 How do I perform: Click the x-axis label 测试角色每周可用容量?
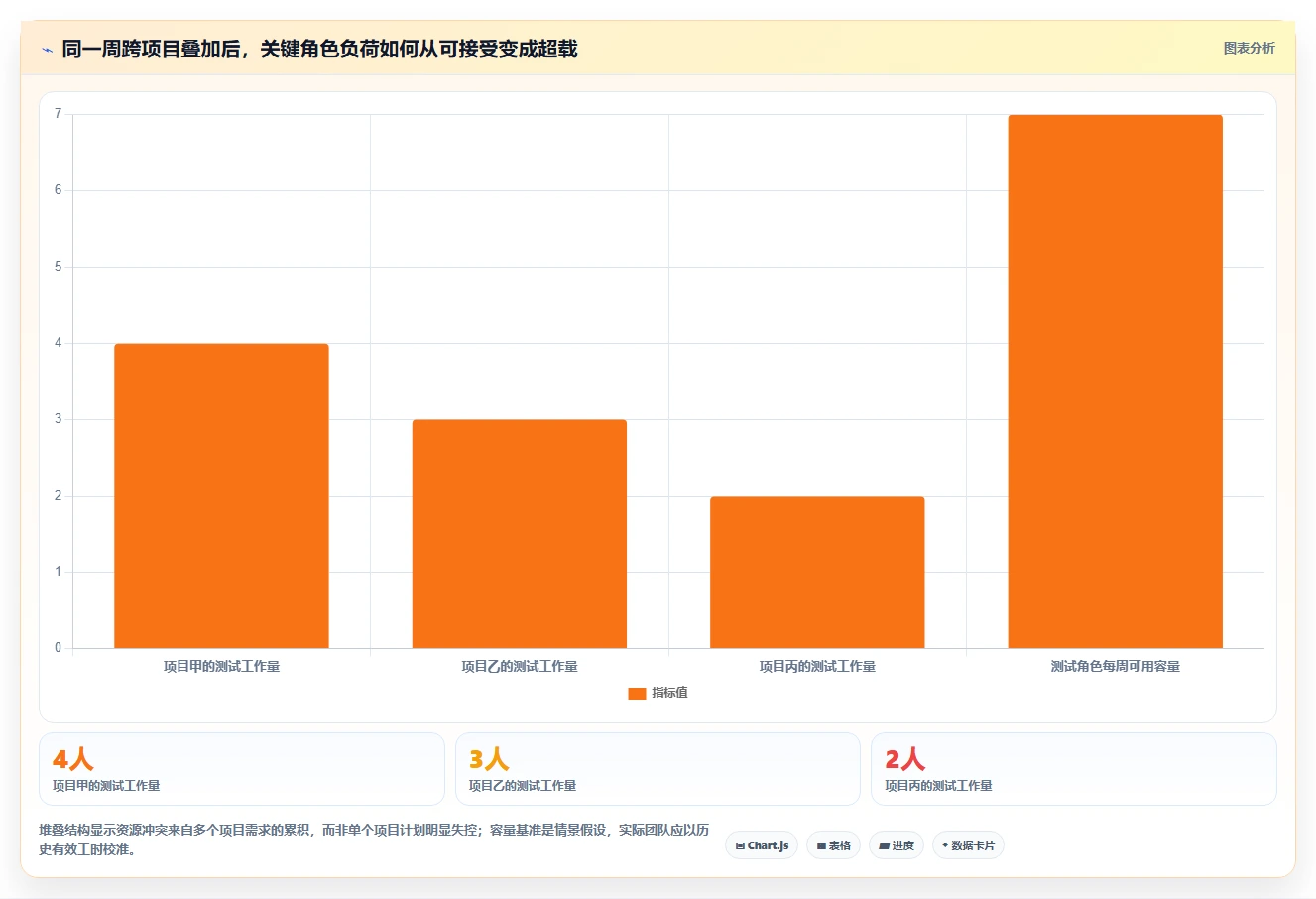pos(1116,666)
